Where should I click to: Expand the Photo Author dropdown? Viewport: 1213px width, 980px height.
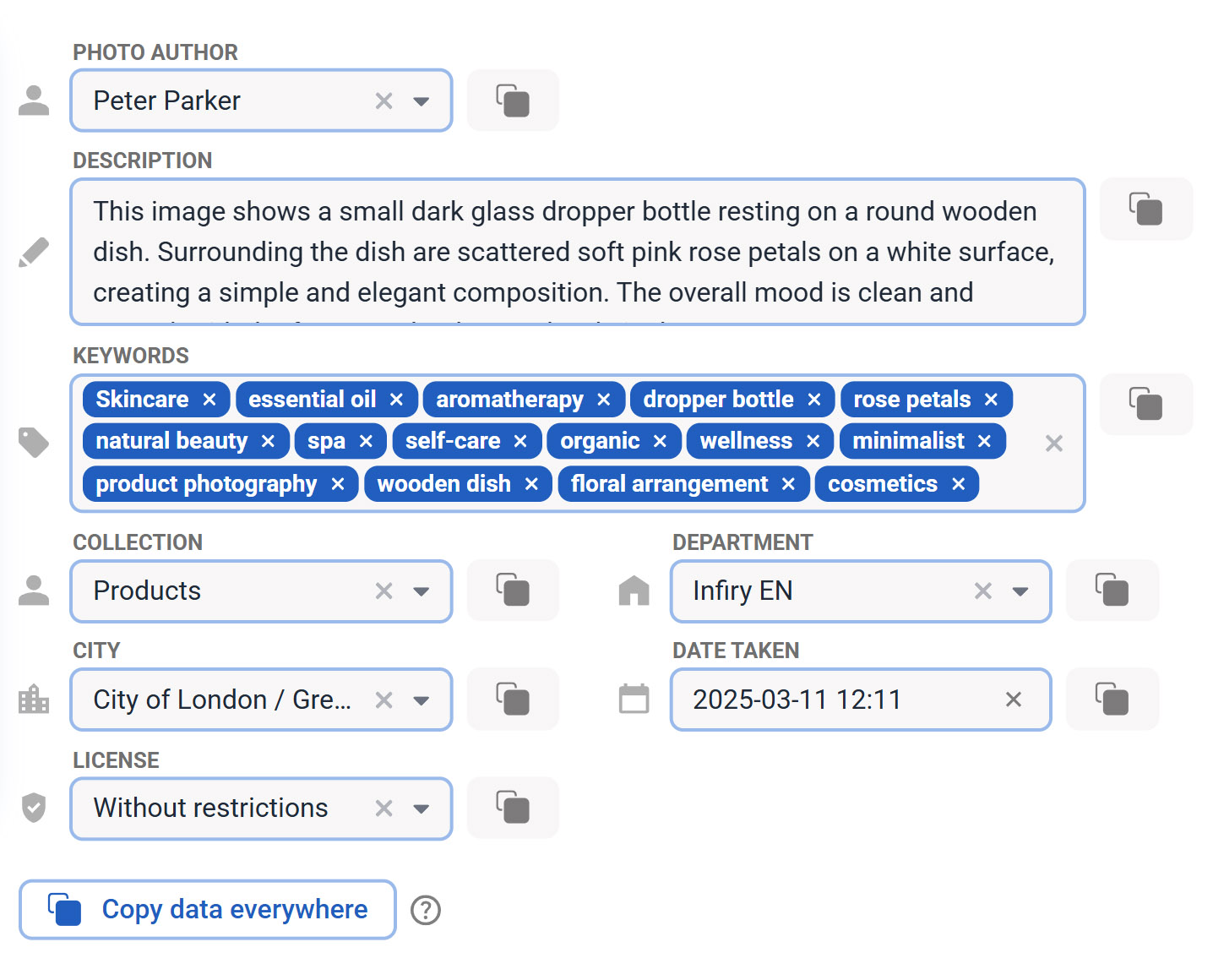pyautogui.click(x=421, y=101)
